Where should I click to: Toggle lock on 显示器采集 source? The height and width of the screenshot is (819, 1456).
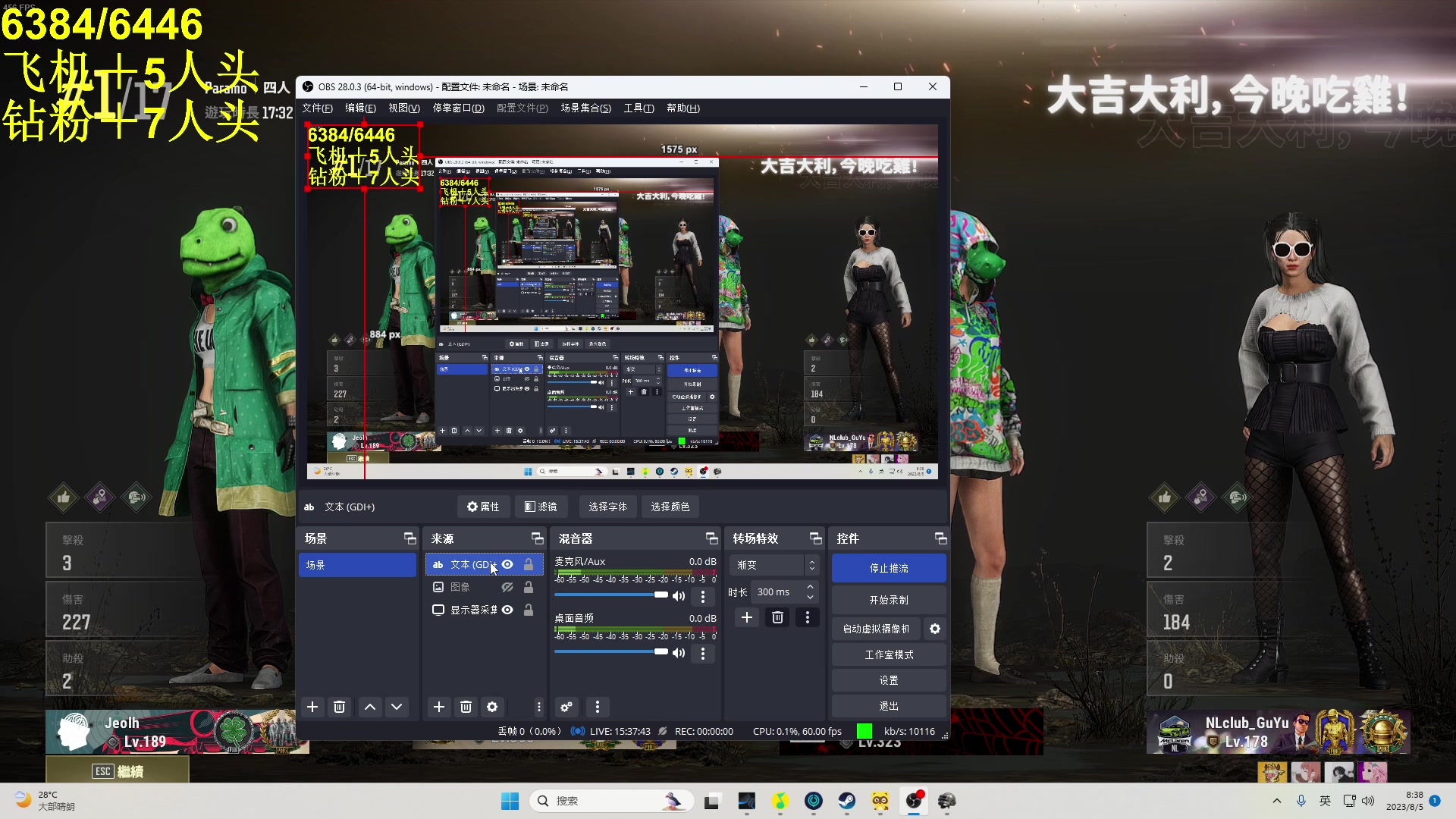529,610
